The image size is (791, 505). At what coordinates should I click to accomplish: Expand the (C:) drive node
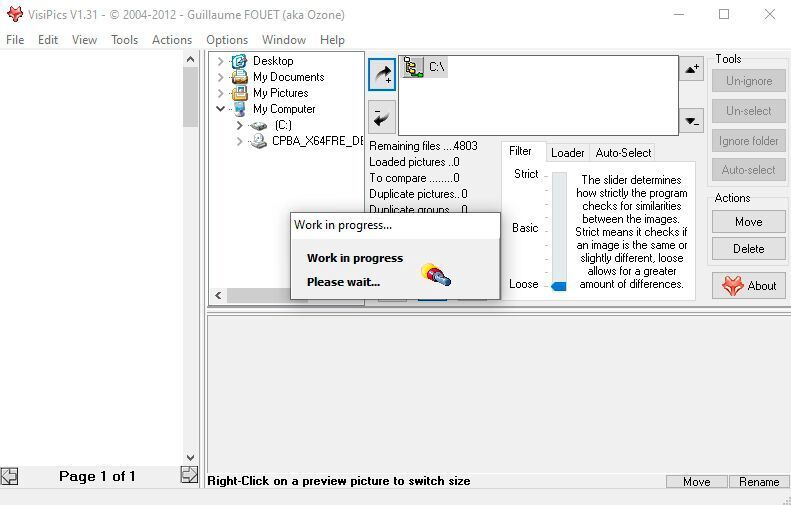(x=240, y=125)
